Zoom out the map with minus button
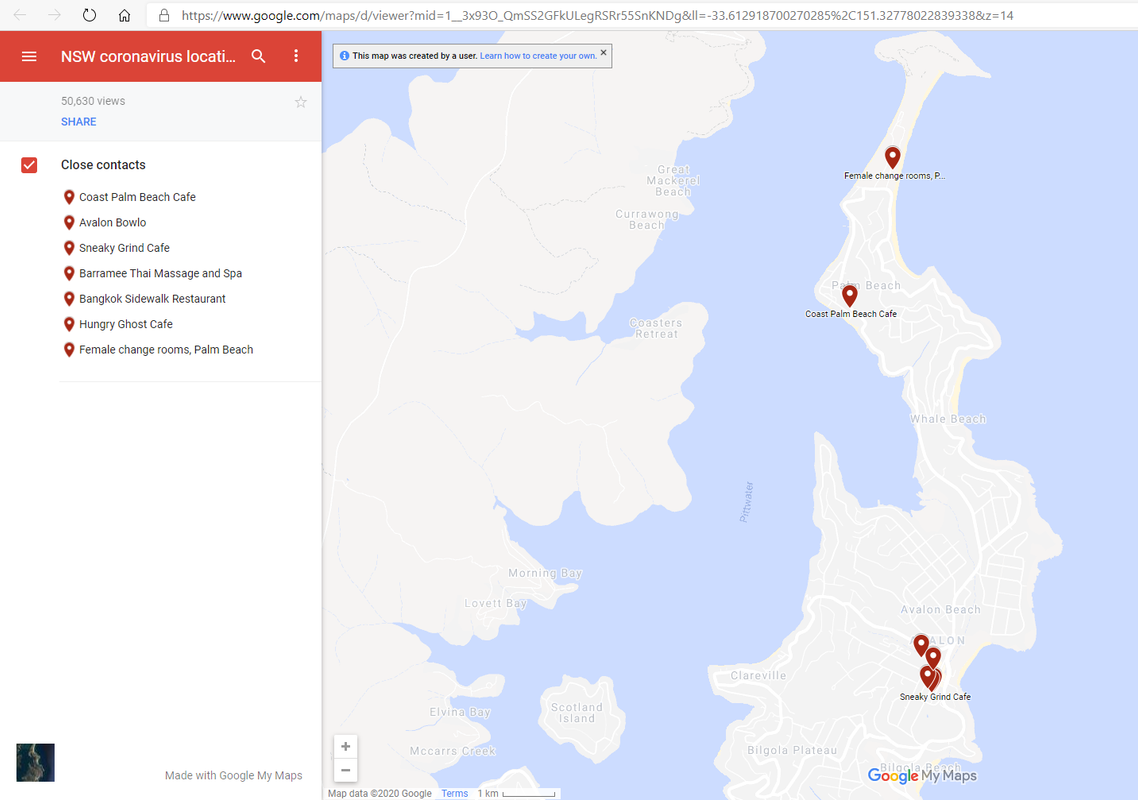Screen dimensions: 1138x800 coord(345,770)
